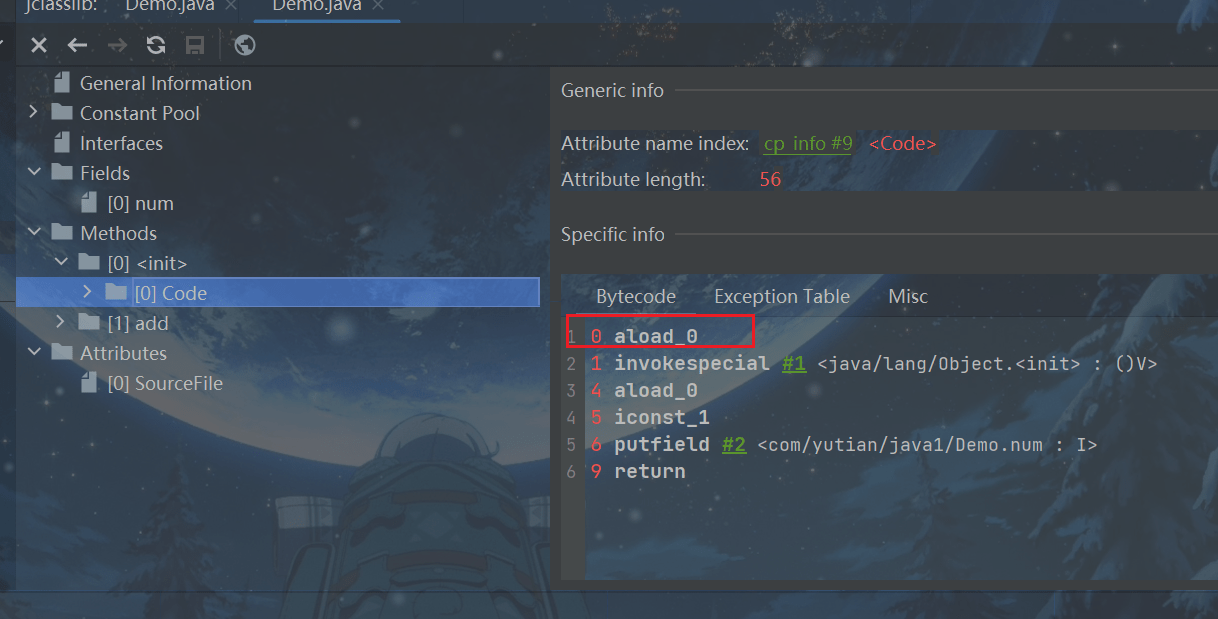Select the Interfaces tree node
The width and height of the screenshot is (1218, 619).
click(x=120, y=143)
